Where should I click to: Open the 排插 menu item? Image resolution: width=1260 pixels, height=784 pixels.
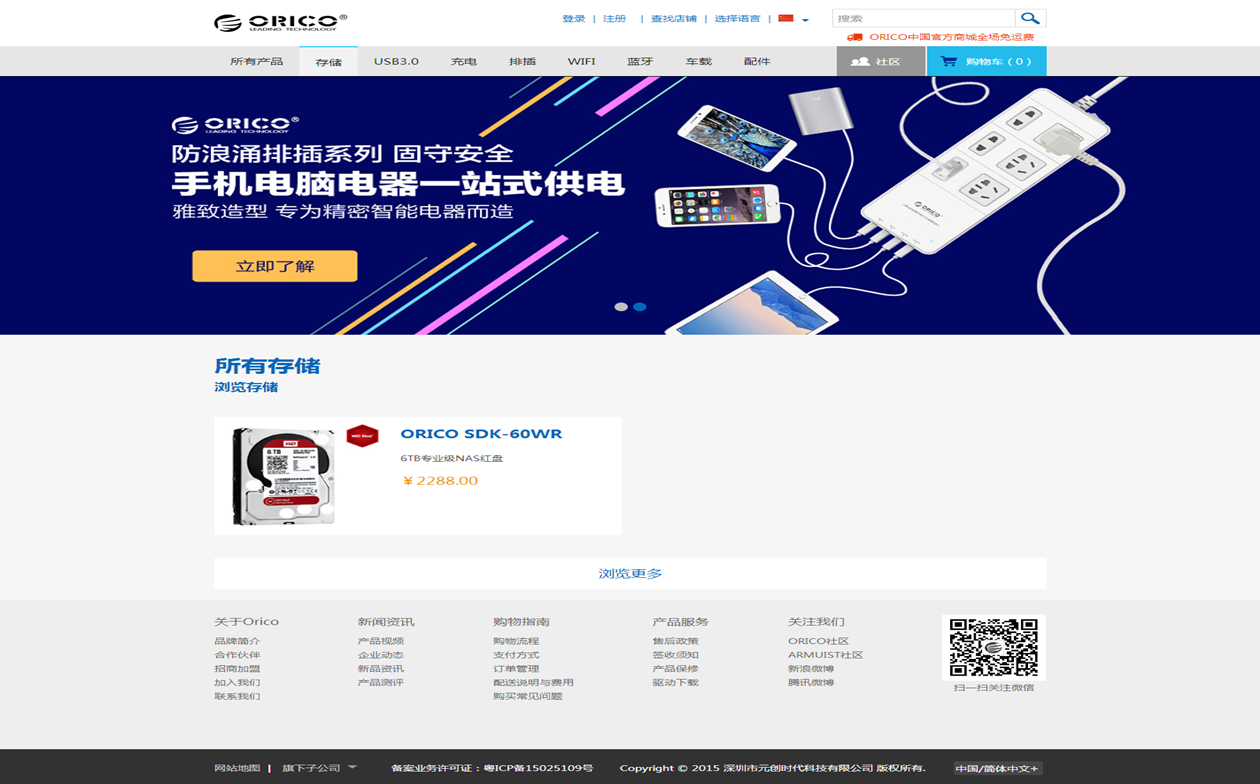(522, 61)
